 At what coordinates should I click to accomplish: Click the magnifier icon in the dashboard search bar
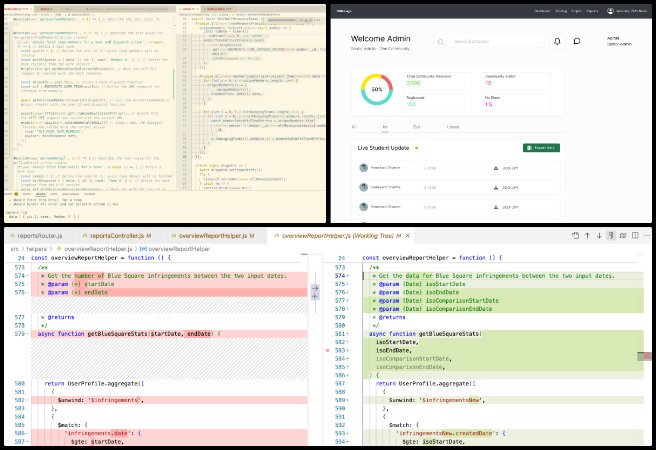(x=441, y=42)
